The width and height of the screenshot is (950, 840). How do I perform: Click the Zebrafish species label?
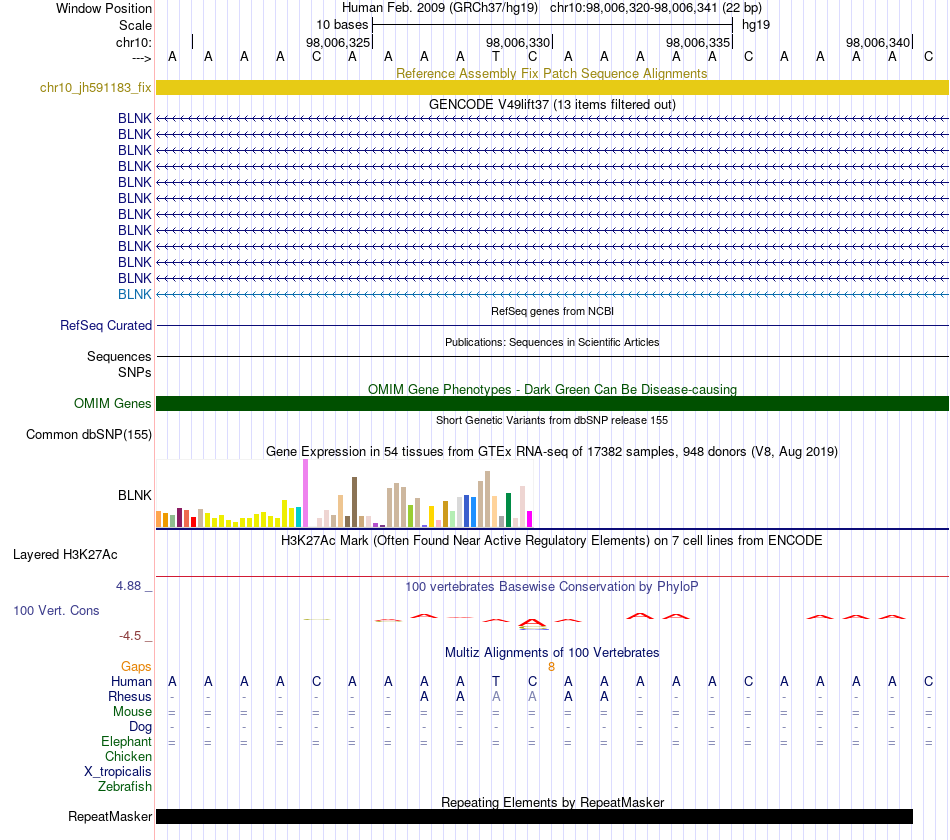(x=125, y=787)
